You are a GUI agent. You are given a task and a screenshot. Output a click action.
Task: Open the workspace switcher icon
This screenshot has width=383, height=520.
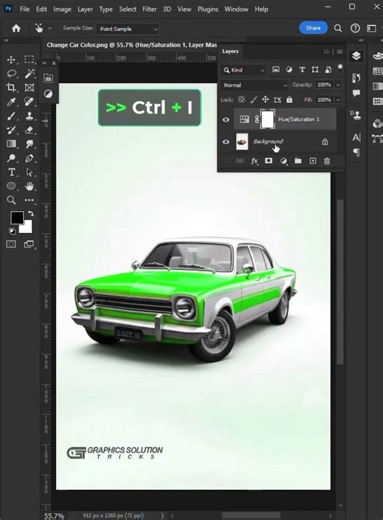[x=372, y=28]
